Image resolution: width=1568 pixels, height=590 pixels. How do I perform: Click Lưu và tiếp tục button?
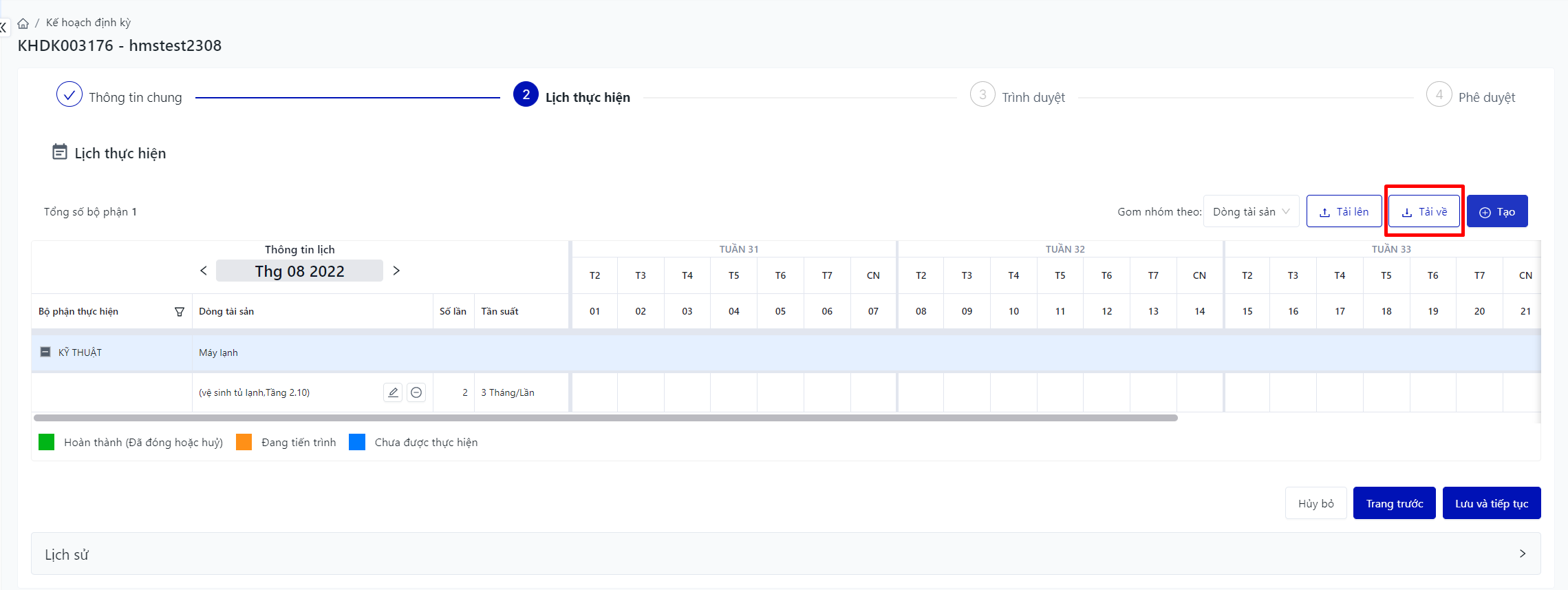(1491, 503)
